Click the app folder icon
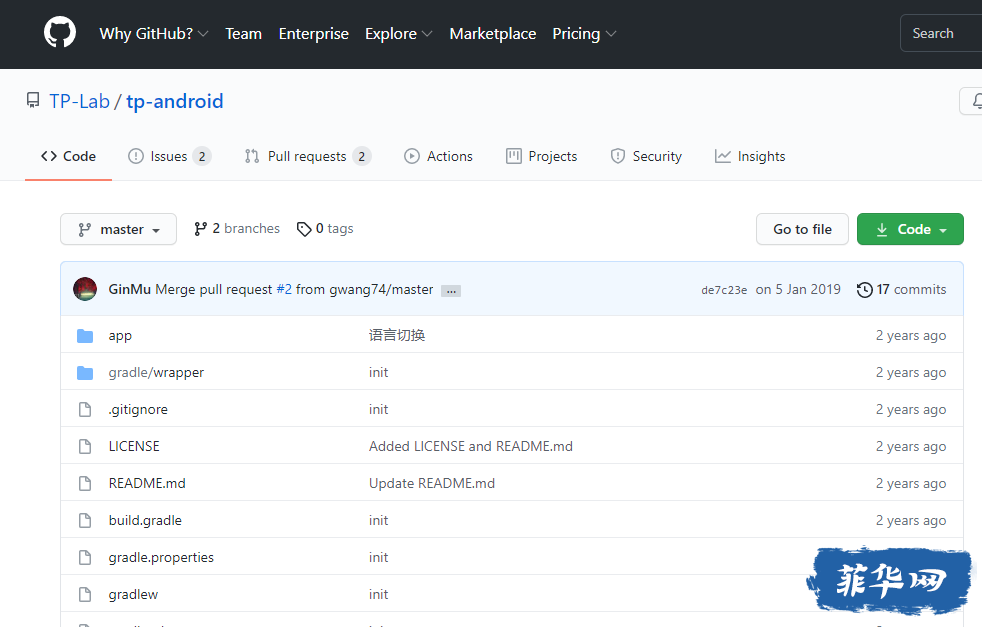 tap(85, 336)
